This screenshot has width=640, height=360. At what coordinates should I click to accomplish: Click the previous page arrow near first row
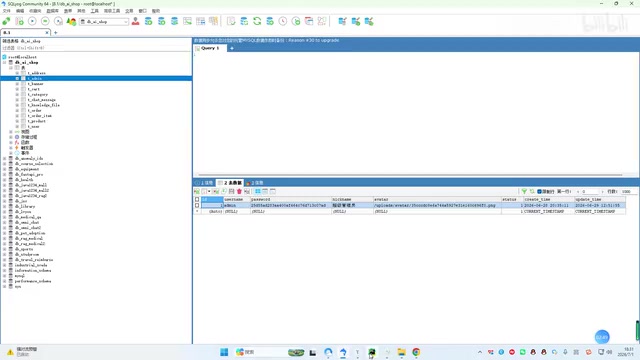pyautogui.click(x=578, y=191)
